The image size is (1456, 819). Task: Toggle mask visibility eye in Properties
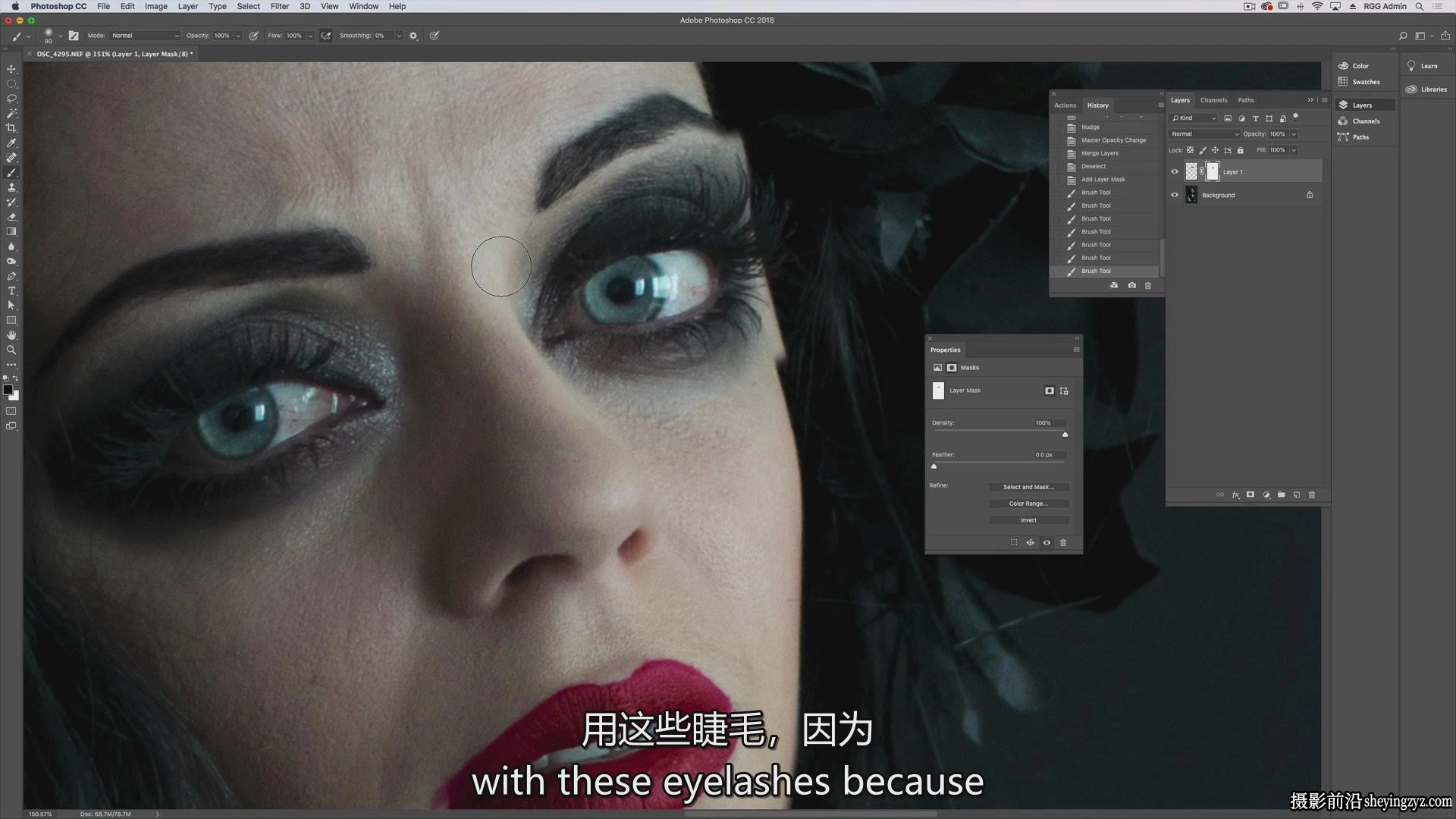(x=1047, y=543)
